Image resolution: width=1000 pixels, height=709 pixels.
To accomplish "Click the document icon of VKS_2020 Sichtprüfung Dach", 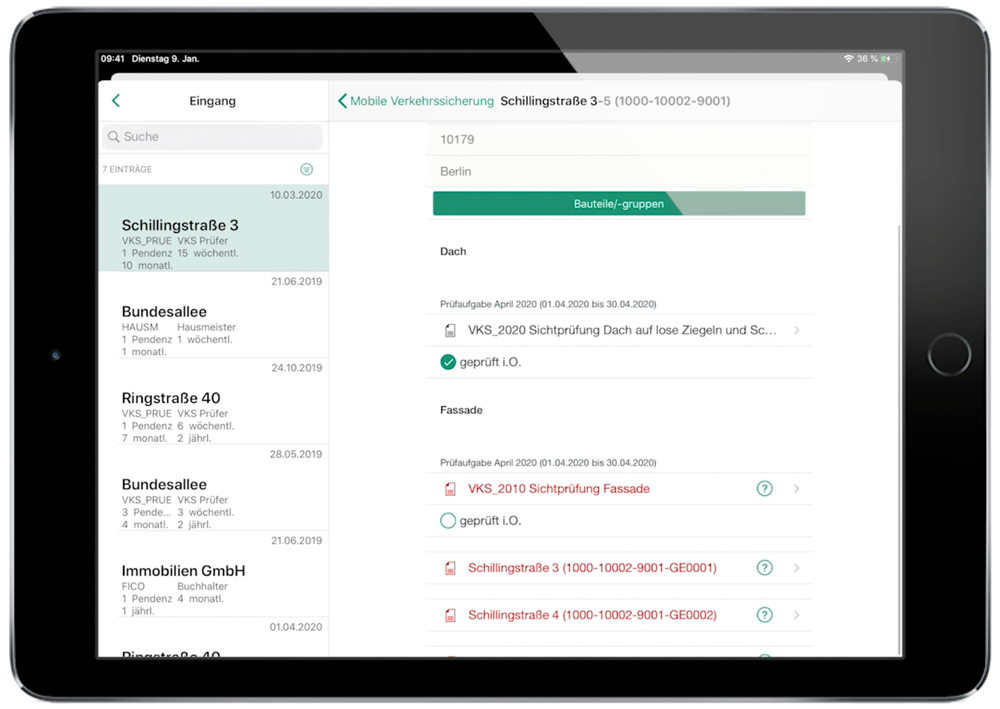I will (450, 330).
